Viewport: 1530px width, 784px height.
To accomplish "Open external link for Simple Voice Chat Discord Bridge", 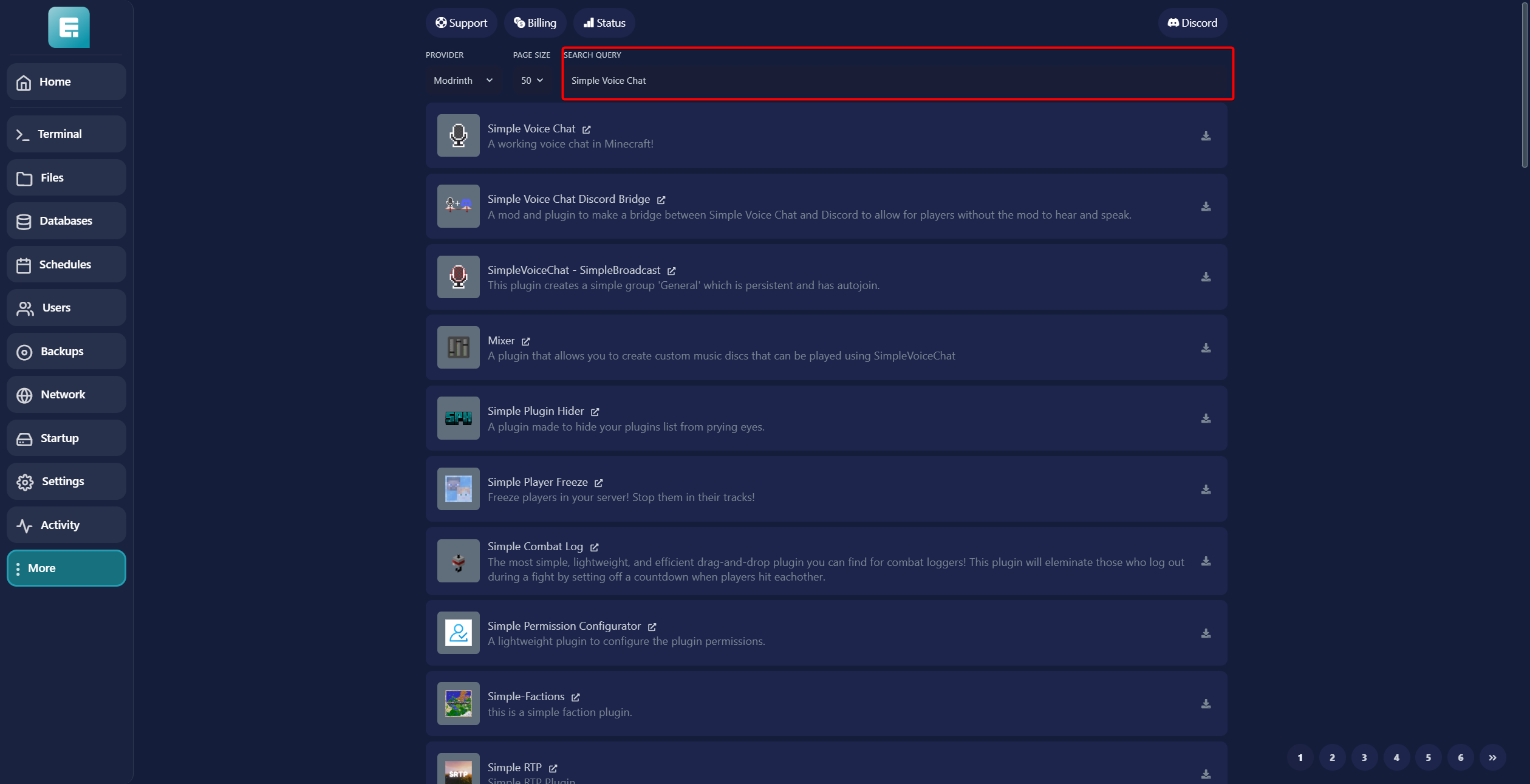I will pyautogui.click(x=661, y=200).
